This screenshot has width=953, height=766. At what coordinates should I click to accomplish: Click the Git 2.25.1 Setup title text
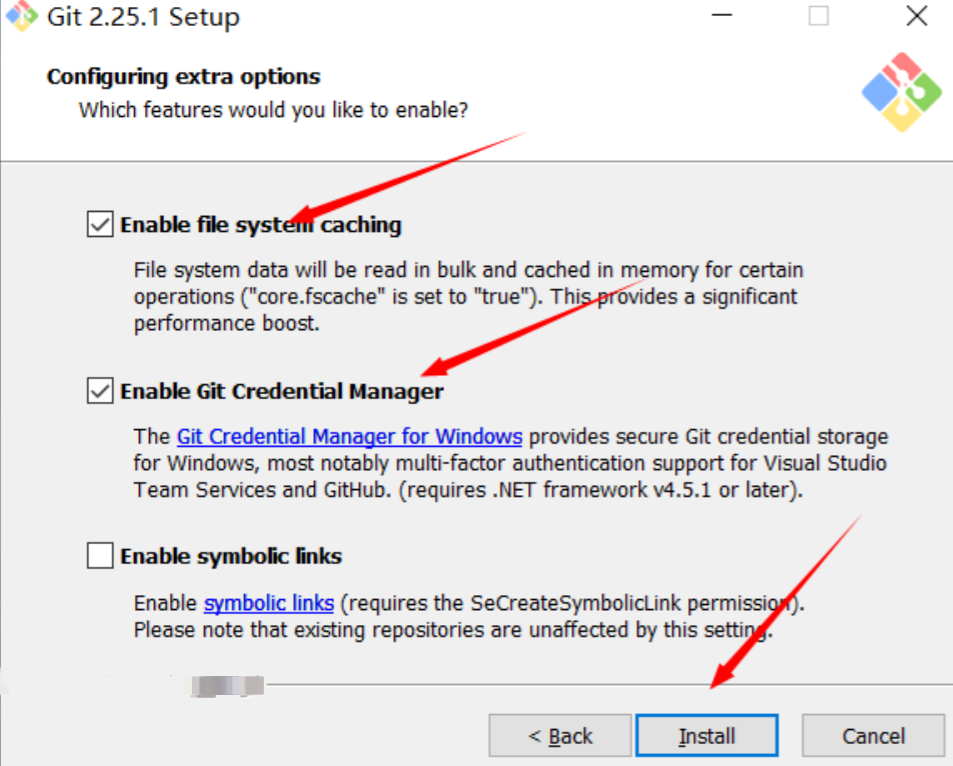click(x=143, y=17)
